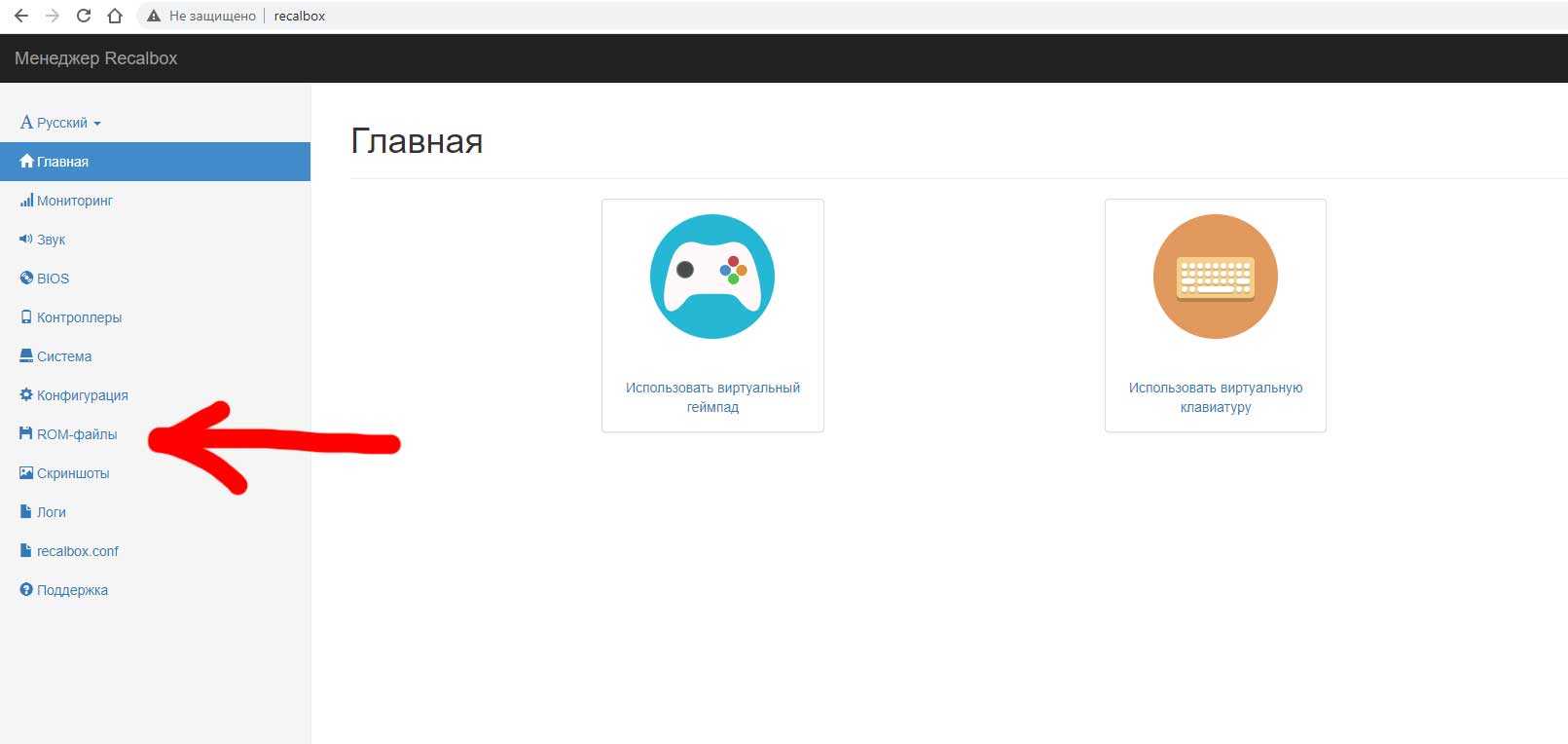Screen dimensions: 1568x744
Task: Open the Контроллеры page
Action: (79, 317)
